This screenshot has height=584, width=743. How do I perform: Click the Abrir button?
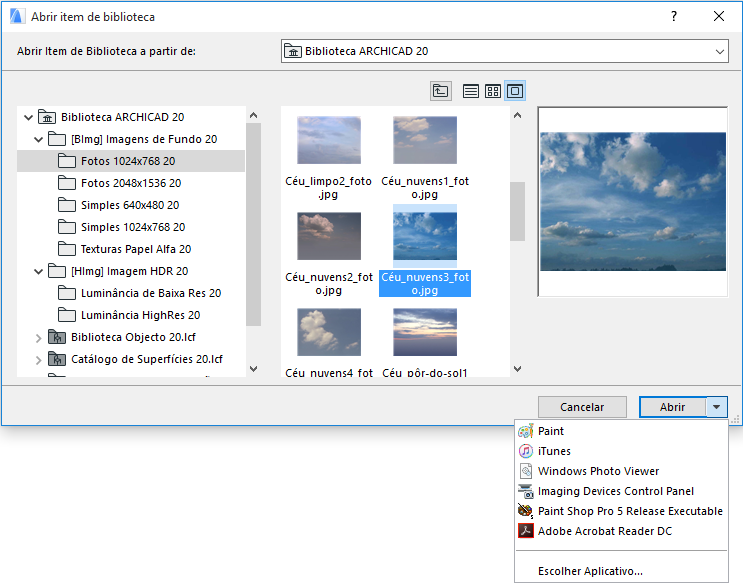[x=672, y=407]
